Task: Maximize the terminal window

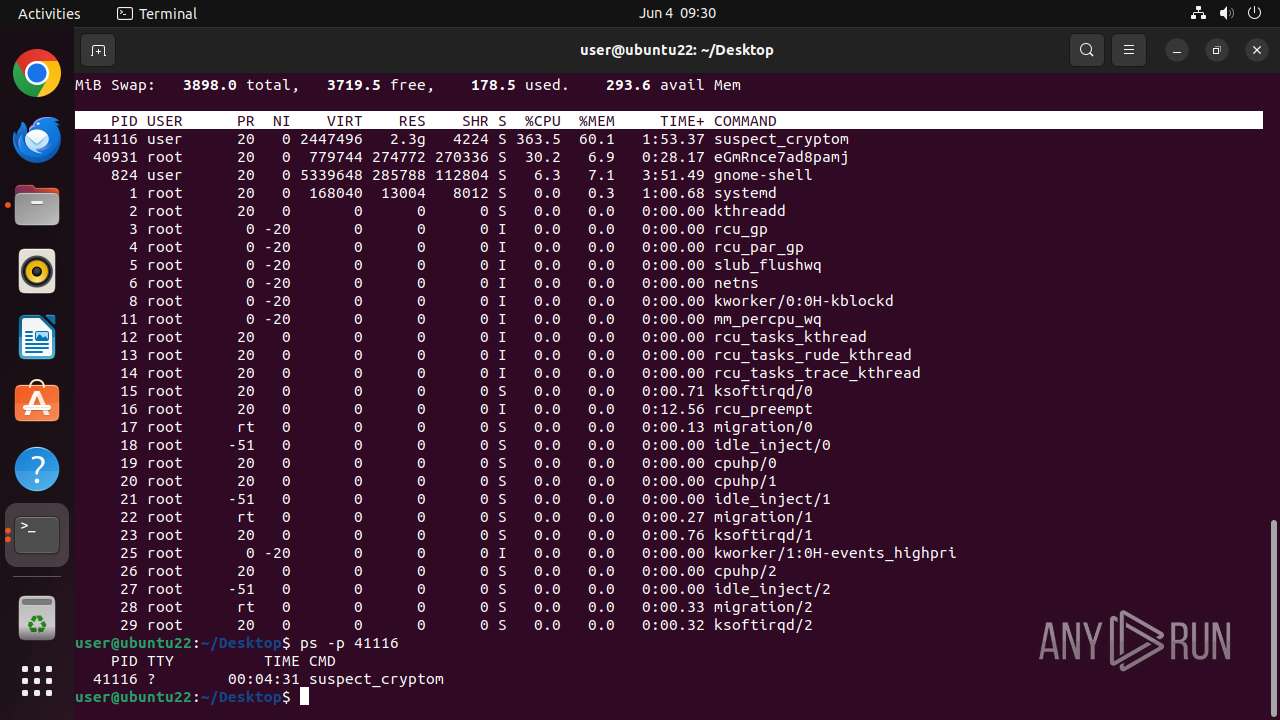Action: point(1216,50)
